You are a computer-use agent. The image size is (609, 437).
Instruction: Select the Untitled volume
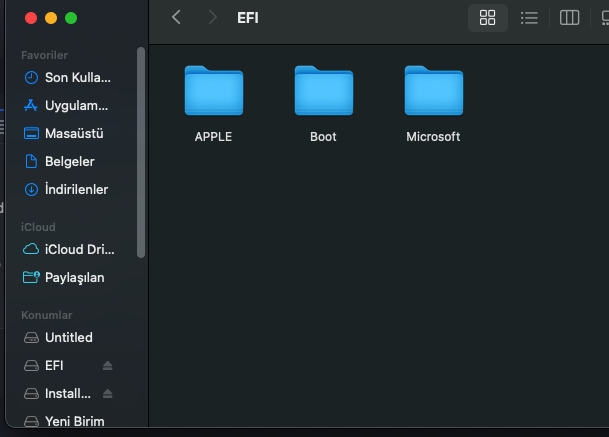(x=67, y=337)
